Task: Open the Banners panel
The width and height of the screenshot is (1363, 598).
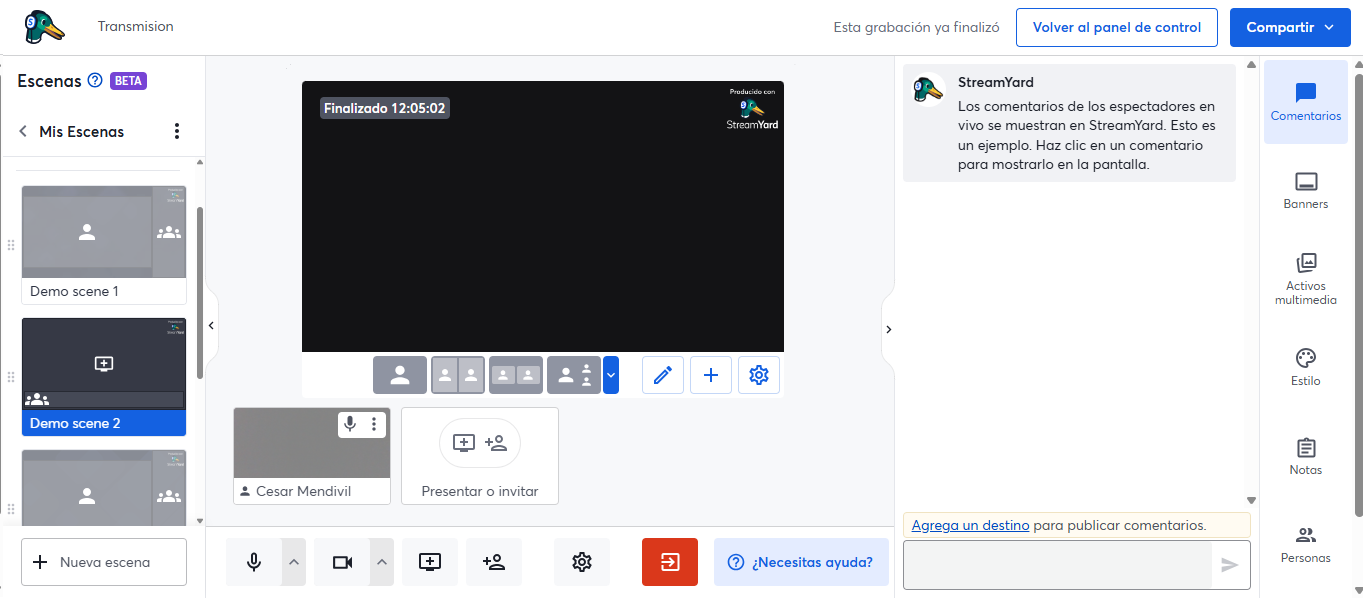Action: pyautogui.click(x=1305, y=190)
